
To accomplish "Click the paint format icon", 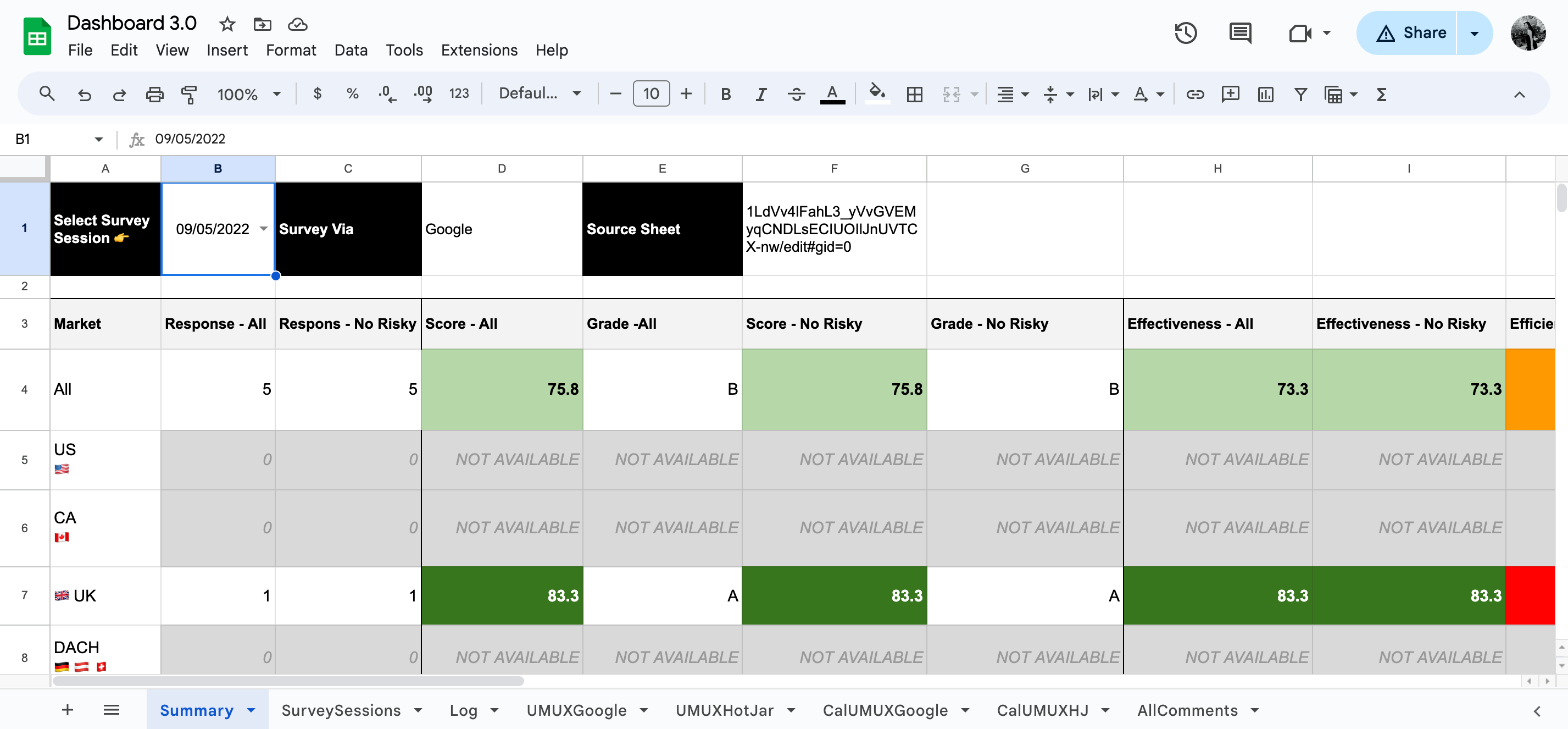I will point(188,95).
